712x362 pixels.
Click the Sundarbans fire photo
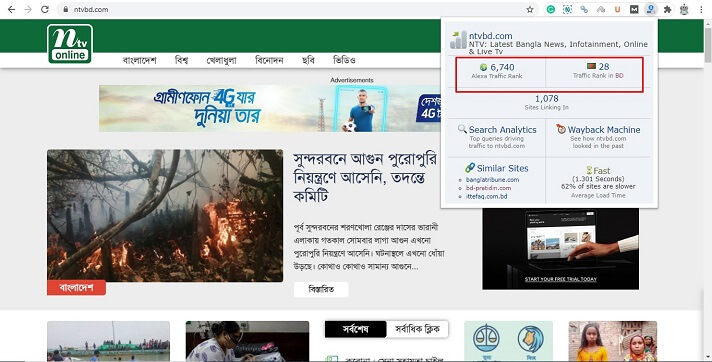tap(165, 215)
